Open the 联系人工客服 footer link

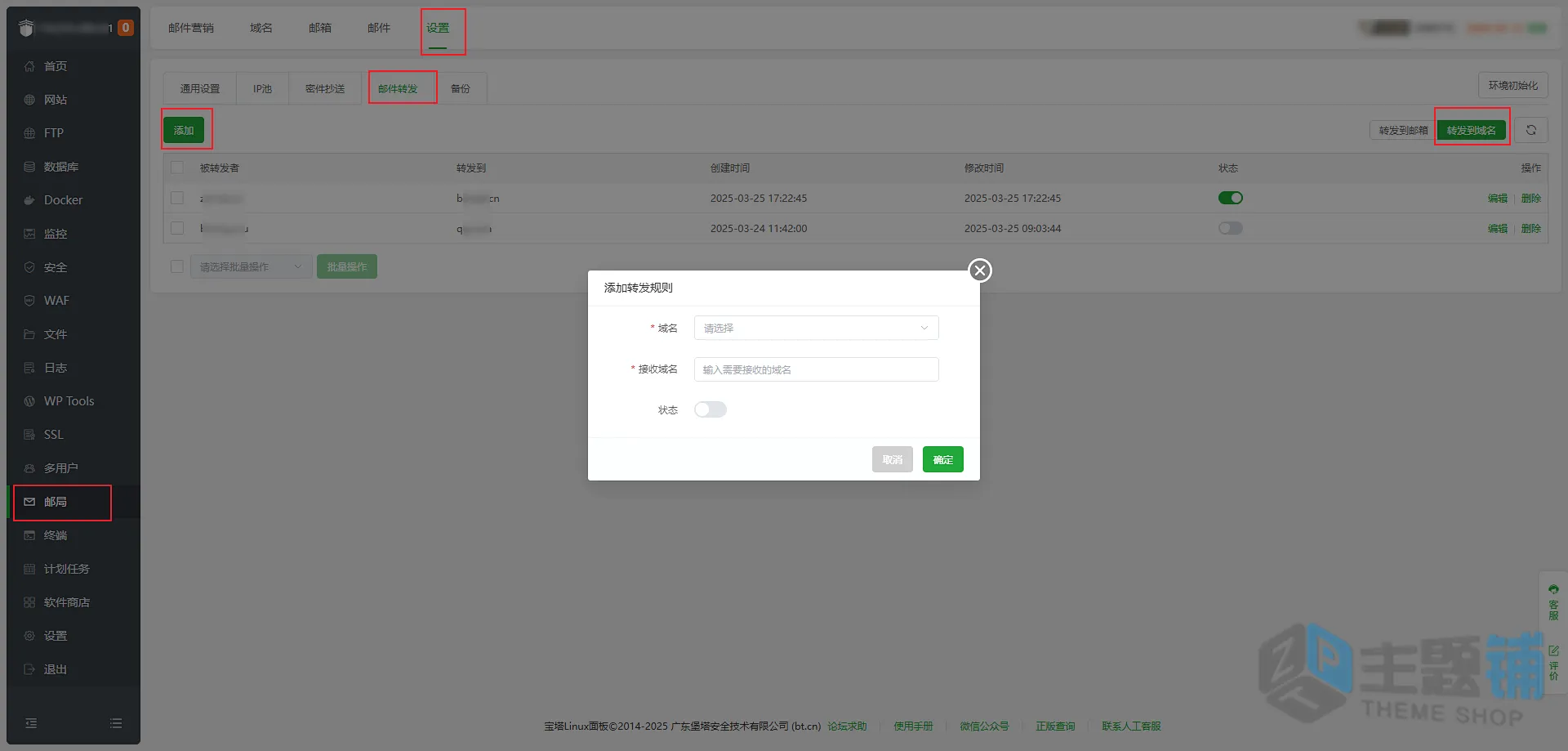tap(1131, 726)
